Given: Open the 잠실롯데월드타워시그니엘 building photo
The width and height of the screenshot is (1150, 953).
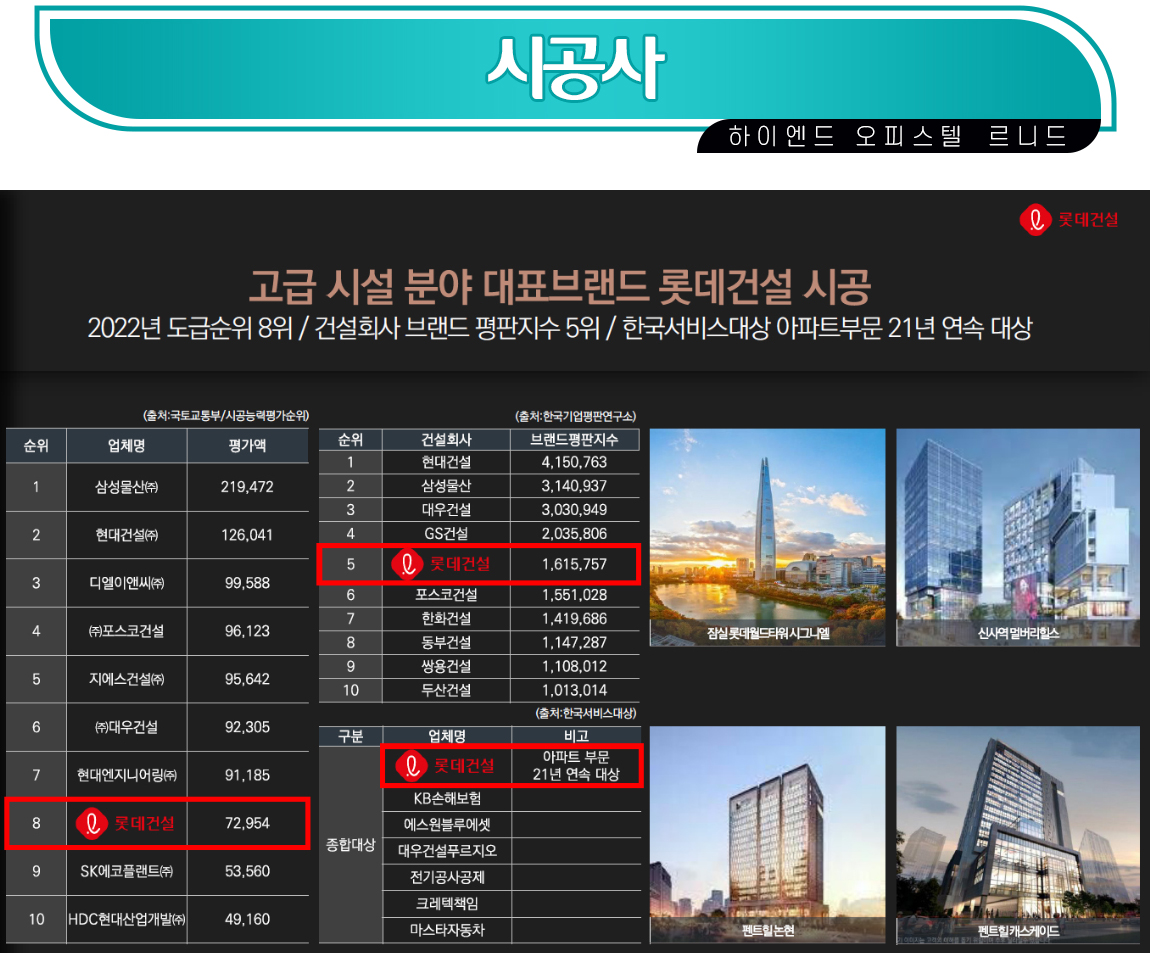Looking at the screenshot, I should pos(767,538).
